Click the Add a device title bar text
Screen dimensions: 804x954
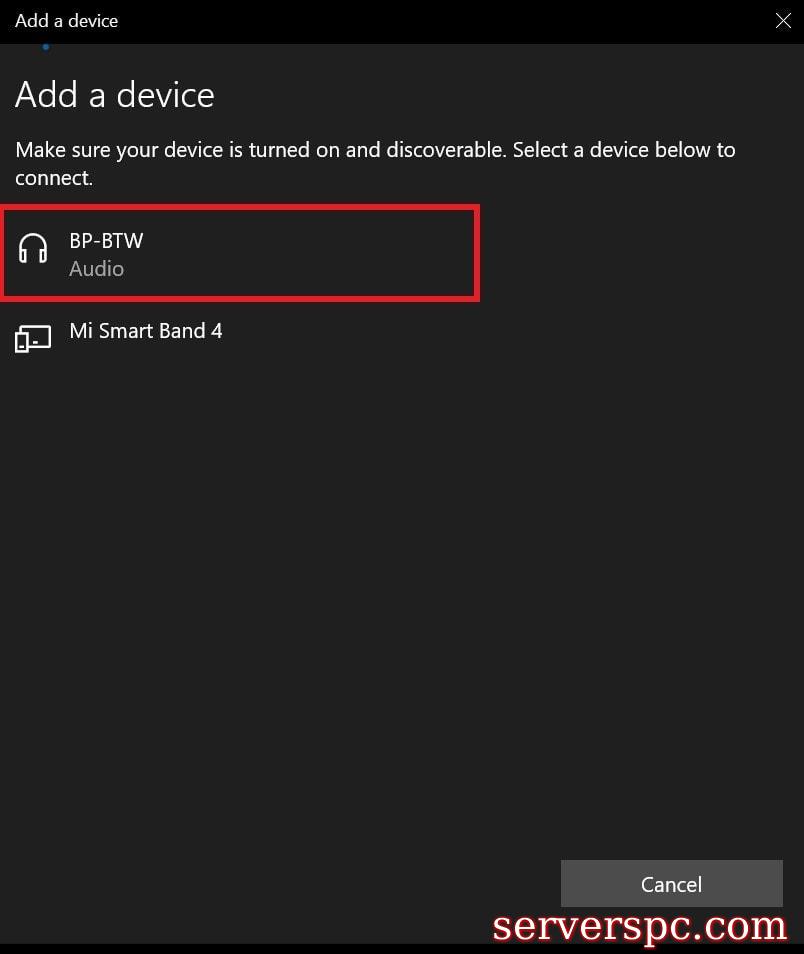[66, 21]
